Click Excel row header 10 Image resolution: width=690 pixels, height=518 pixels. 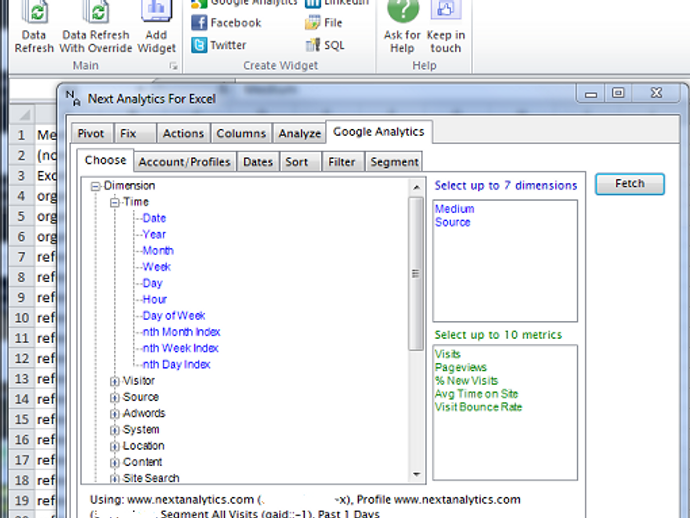click(x=21, y=317)
